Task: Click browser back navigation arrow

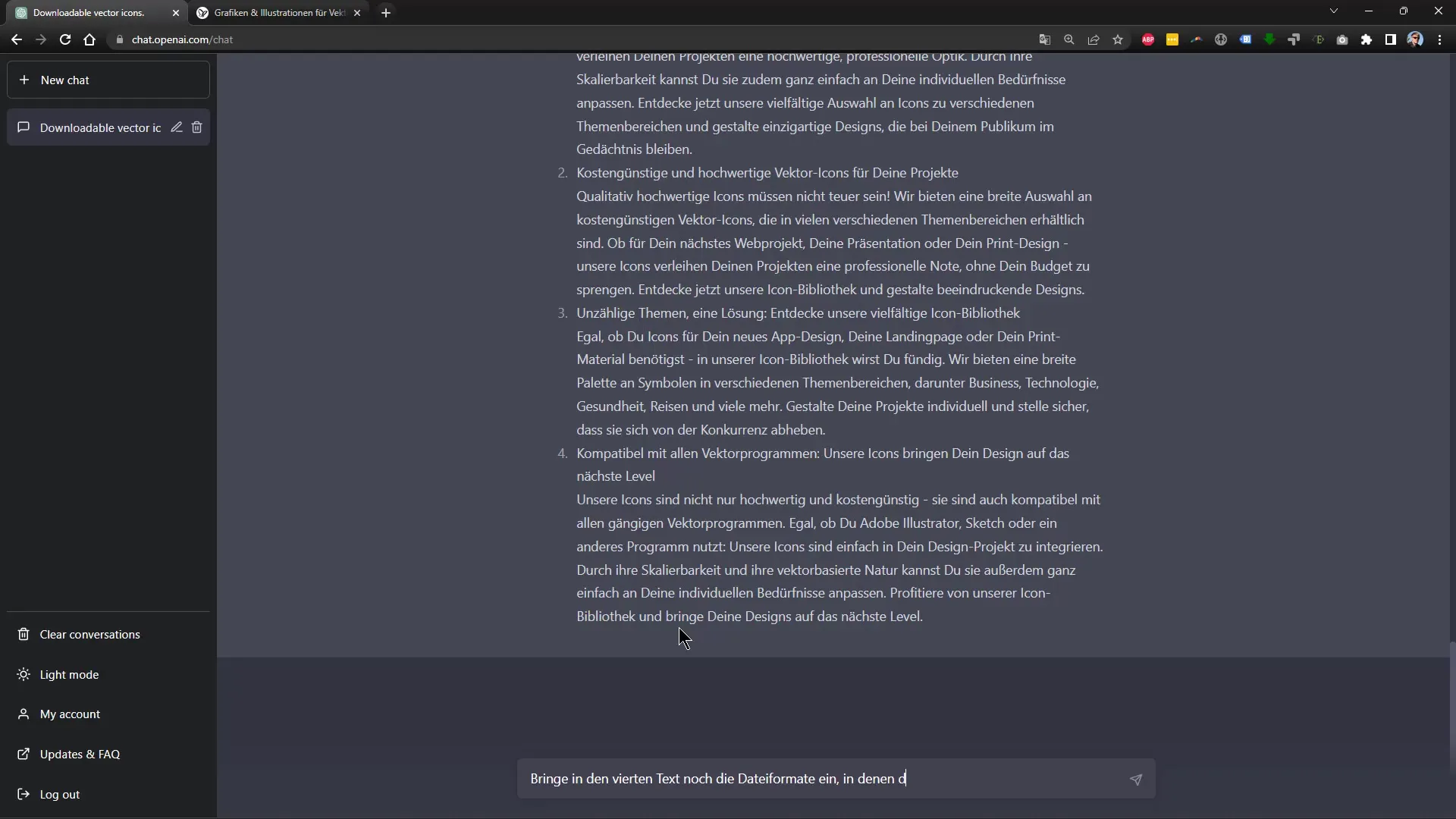Action: [17, 39]
